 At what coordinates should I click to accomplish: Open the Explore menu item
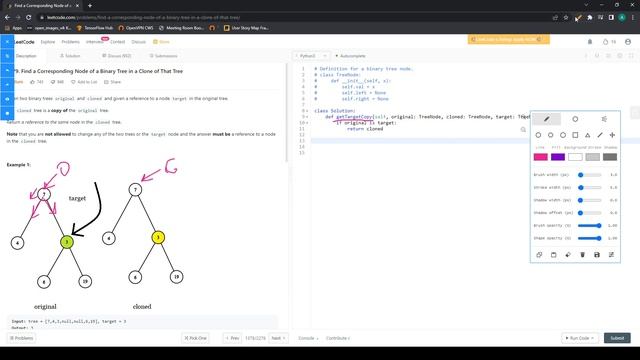pyautogui.click(x=48, y=42)
